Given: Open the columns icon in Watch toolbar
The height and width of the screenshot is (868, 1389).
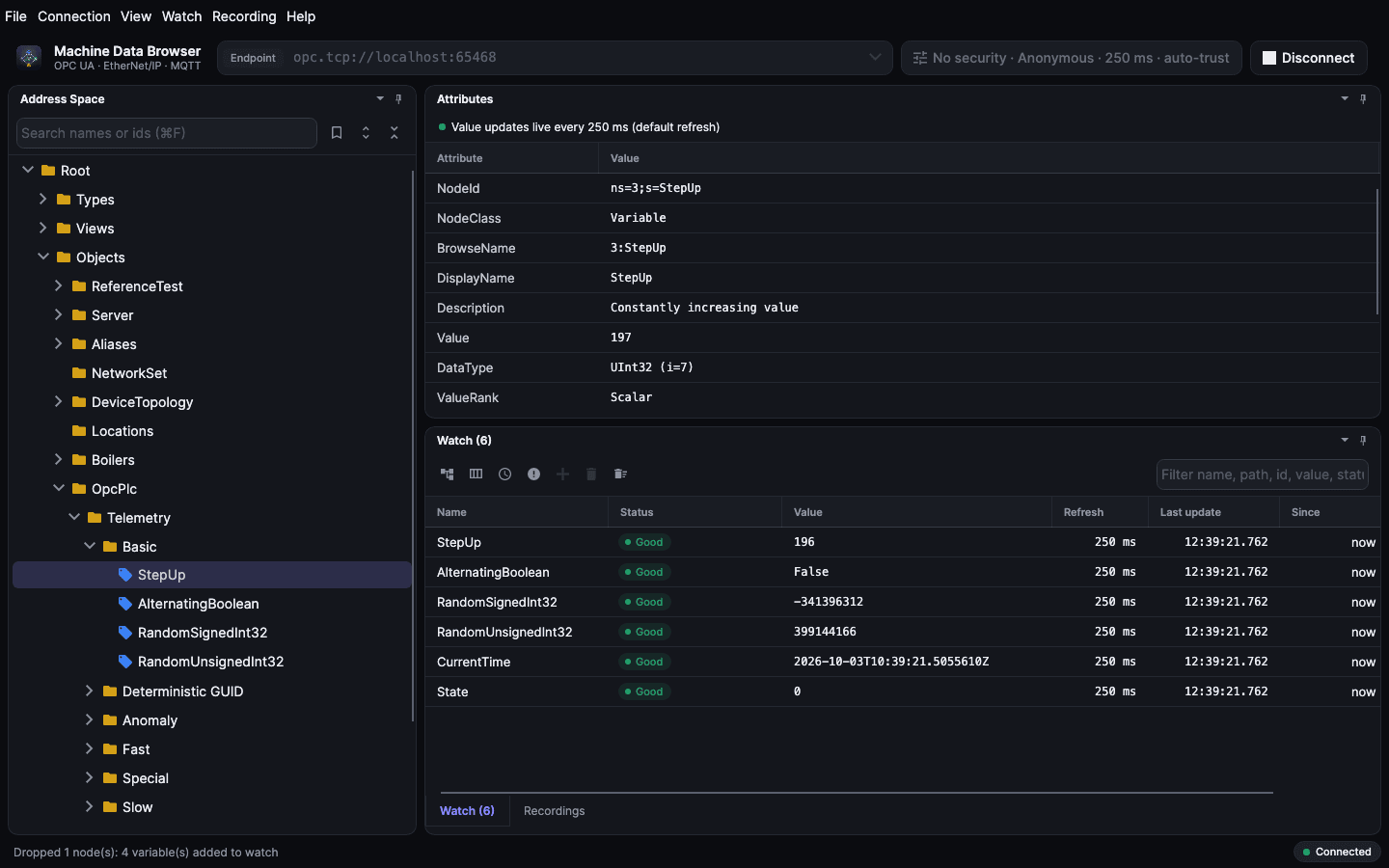Looking at the screenshot, I should pos(477,474).
